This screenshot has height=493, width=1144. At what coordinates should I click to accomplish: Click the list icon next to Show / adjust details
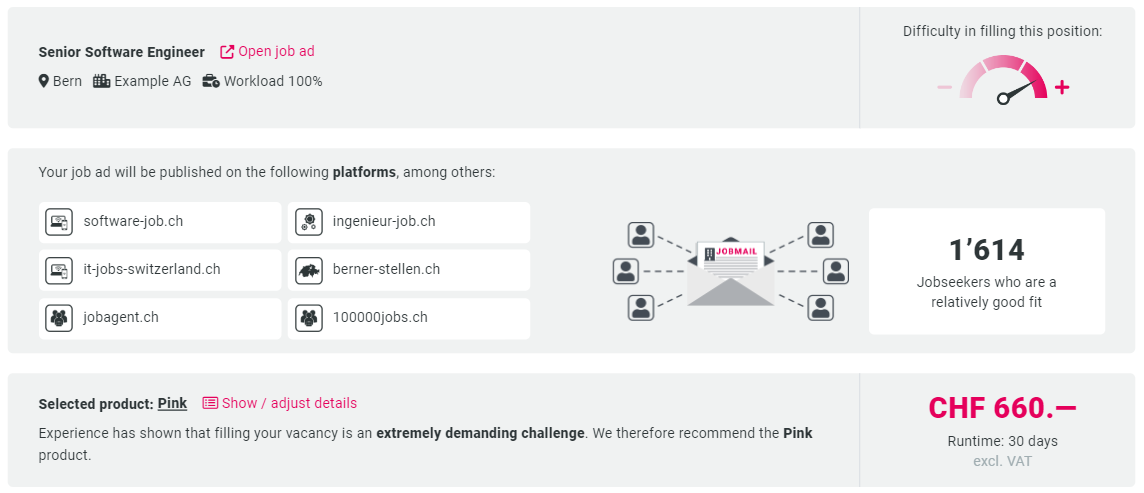click(210, 403)
